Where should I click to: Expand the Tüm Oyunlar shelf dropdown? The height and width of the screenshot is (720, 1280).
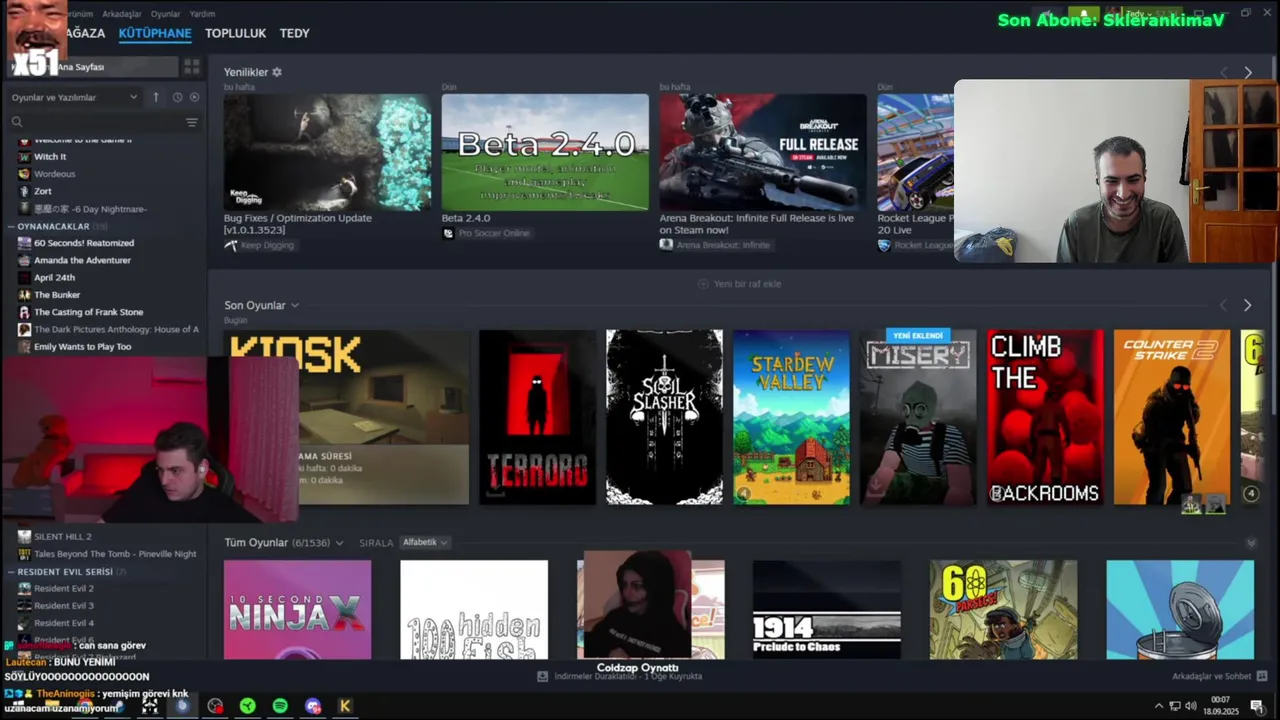[x=339, y=543]
